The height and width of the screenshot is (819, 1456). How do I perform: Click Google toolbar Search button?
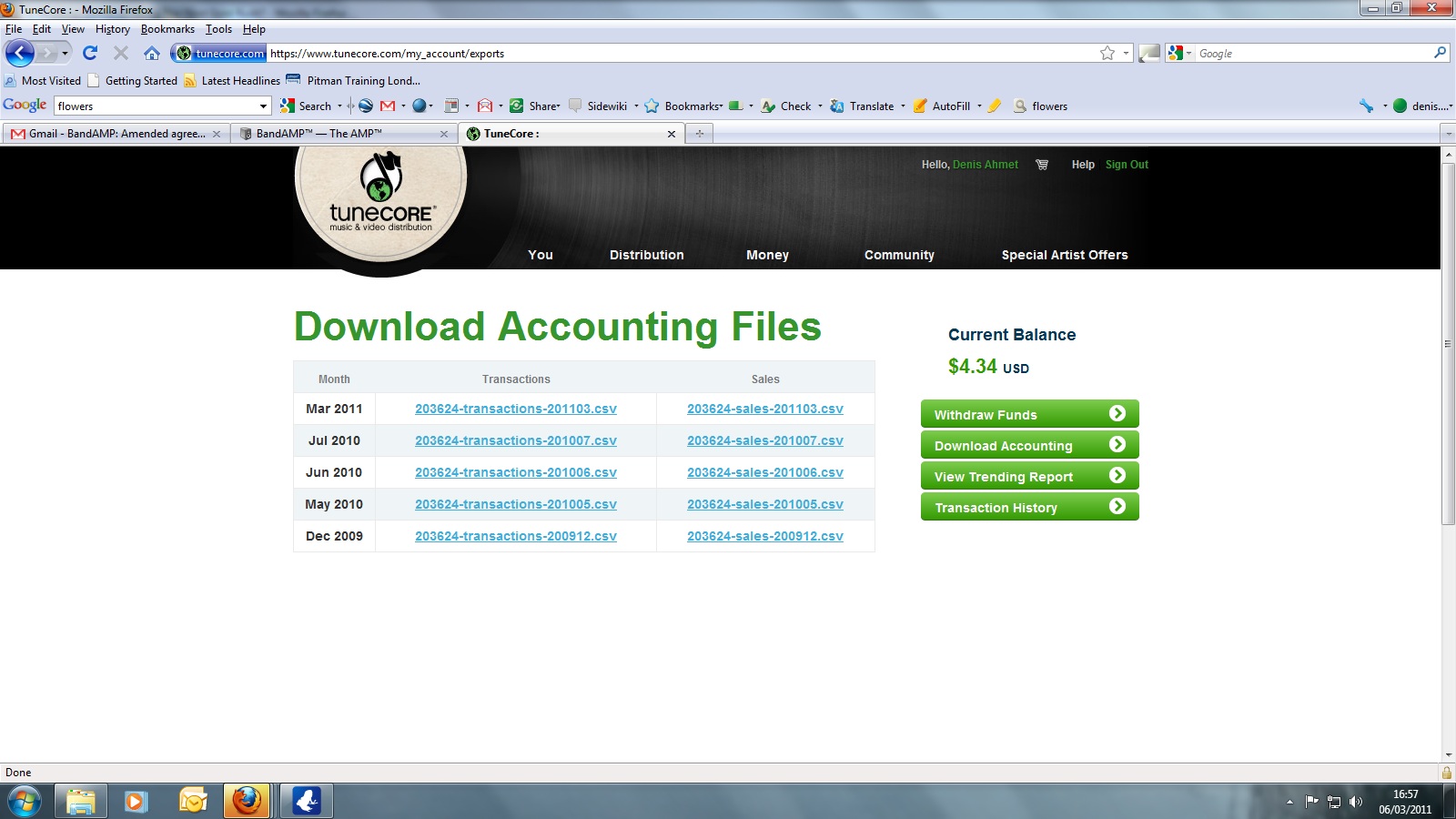click(306, 106)
